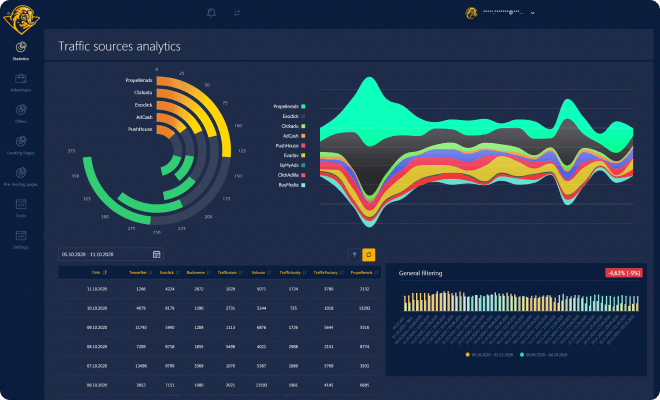Open the table filter funnel icon
The height and width of the screenshot is (400, 660).
pos(353,255)
